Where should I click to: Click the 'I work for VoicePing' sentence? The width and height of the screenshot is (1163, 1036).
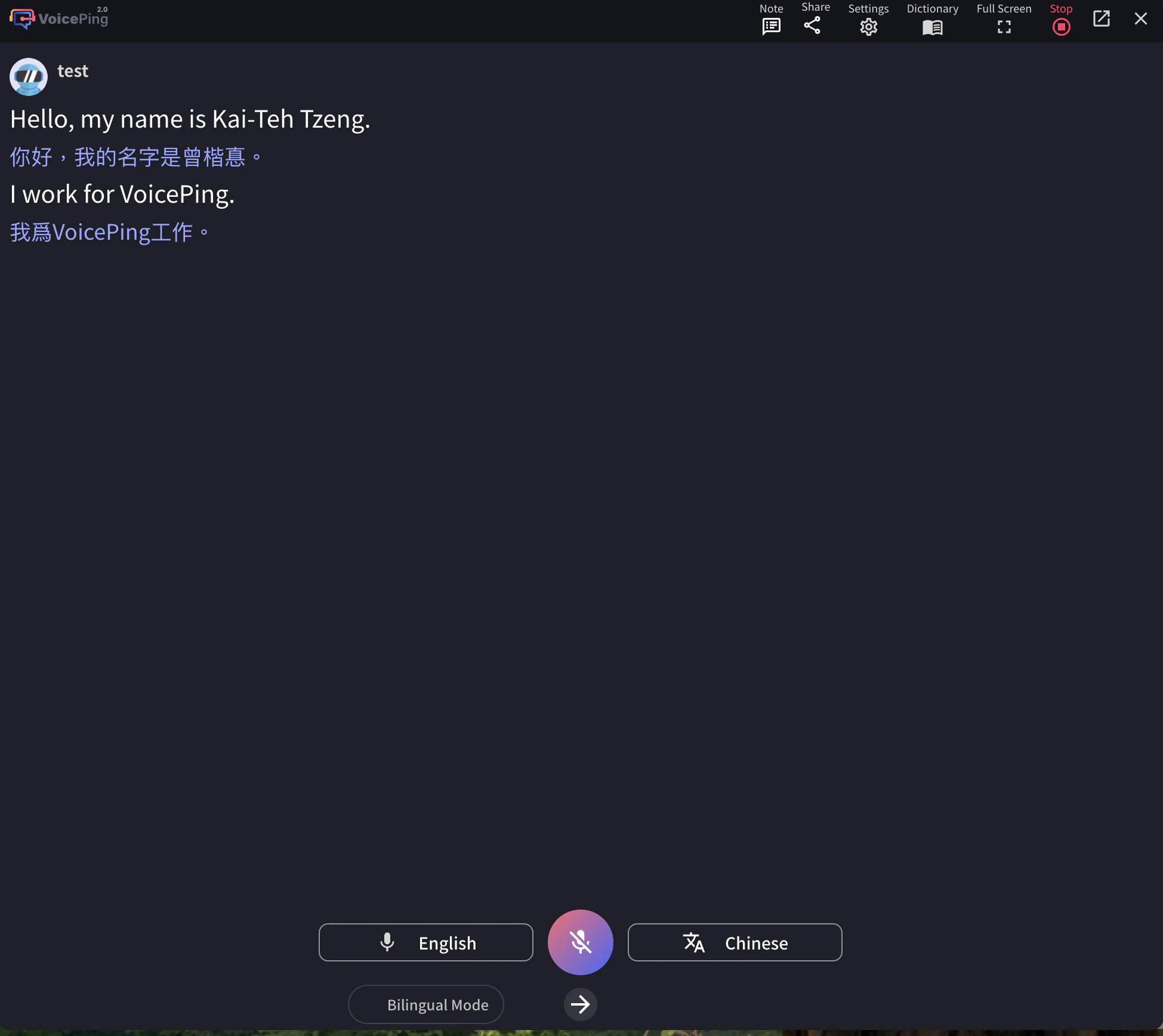coord(122,194)
